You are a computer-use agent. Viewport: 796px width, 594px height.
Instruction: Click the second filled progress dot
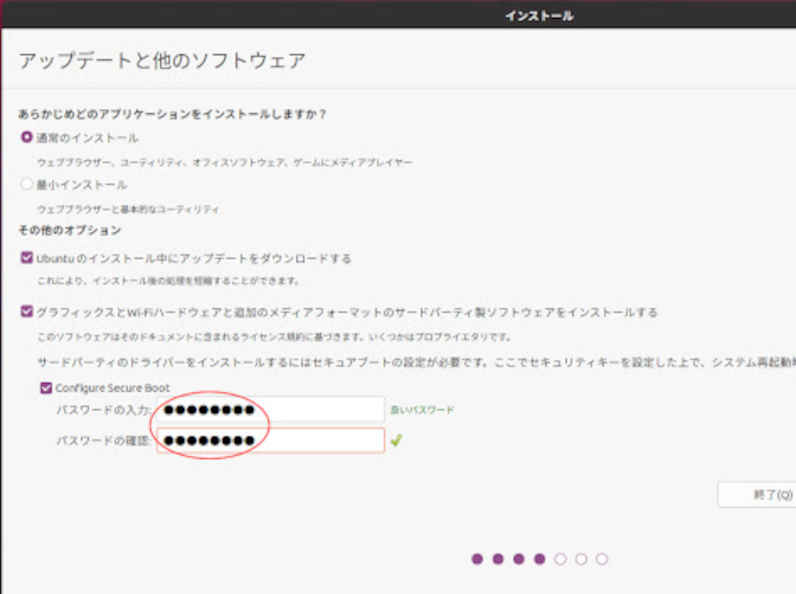pyautogui.click(x=498, y=559)
